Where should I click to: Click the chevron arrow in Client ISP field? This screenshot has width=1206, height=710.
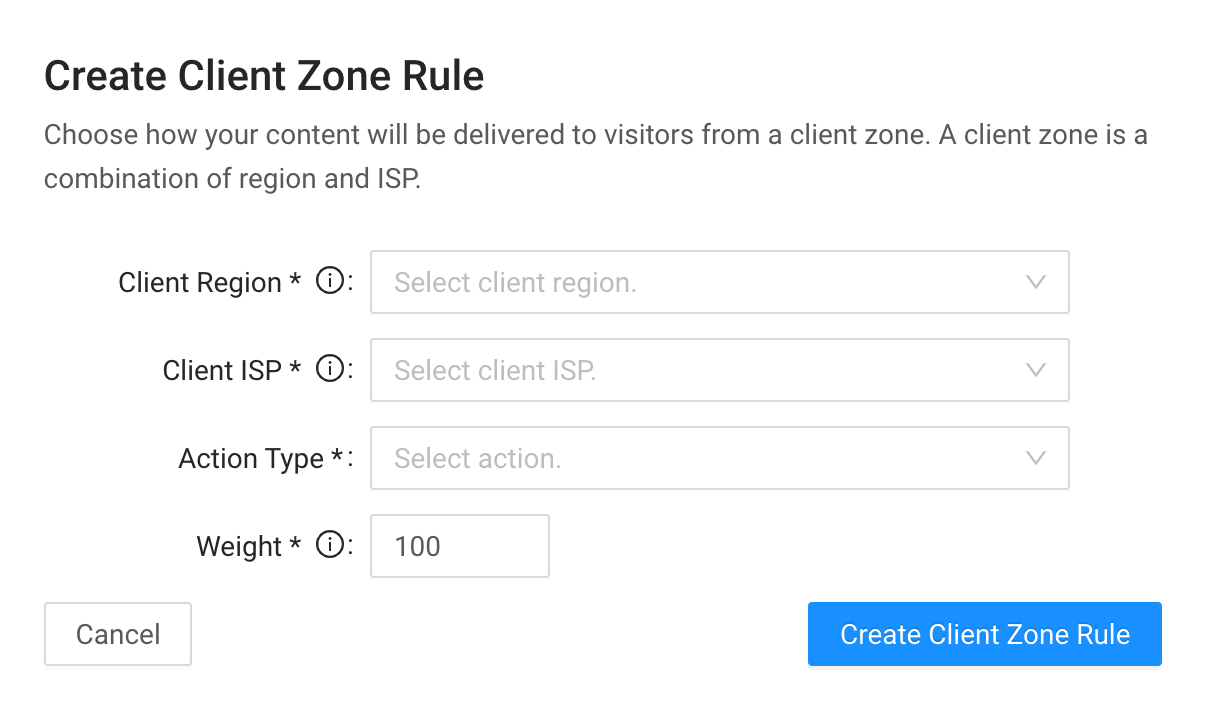(x=1036, y=371)
